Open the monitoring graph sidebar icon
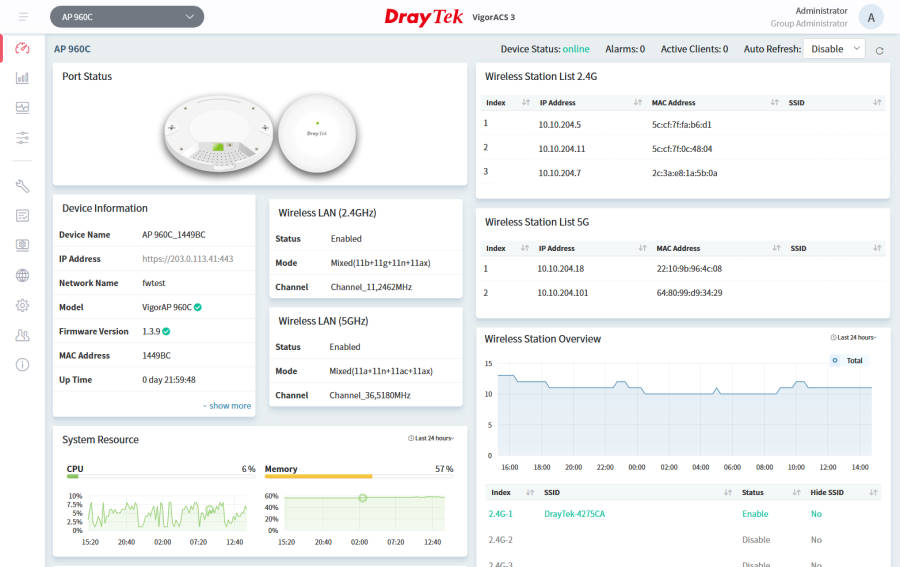Image resolution: width=900 pixels, height=567 pixels. 22,108
